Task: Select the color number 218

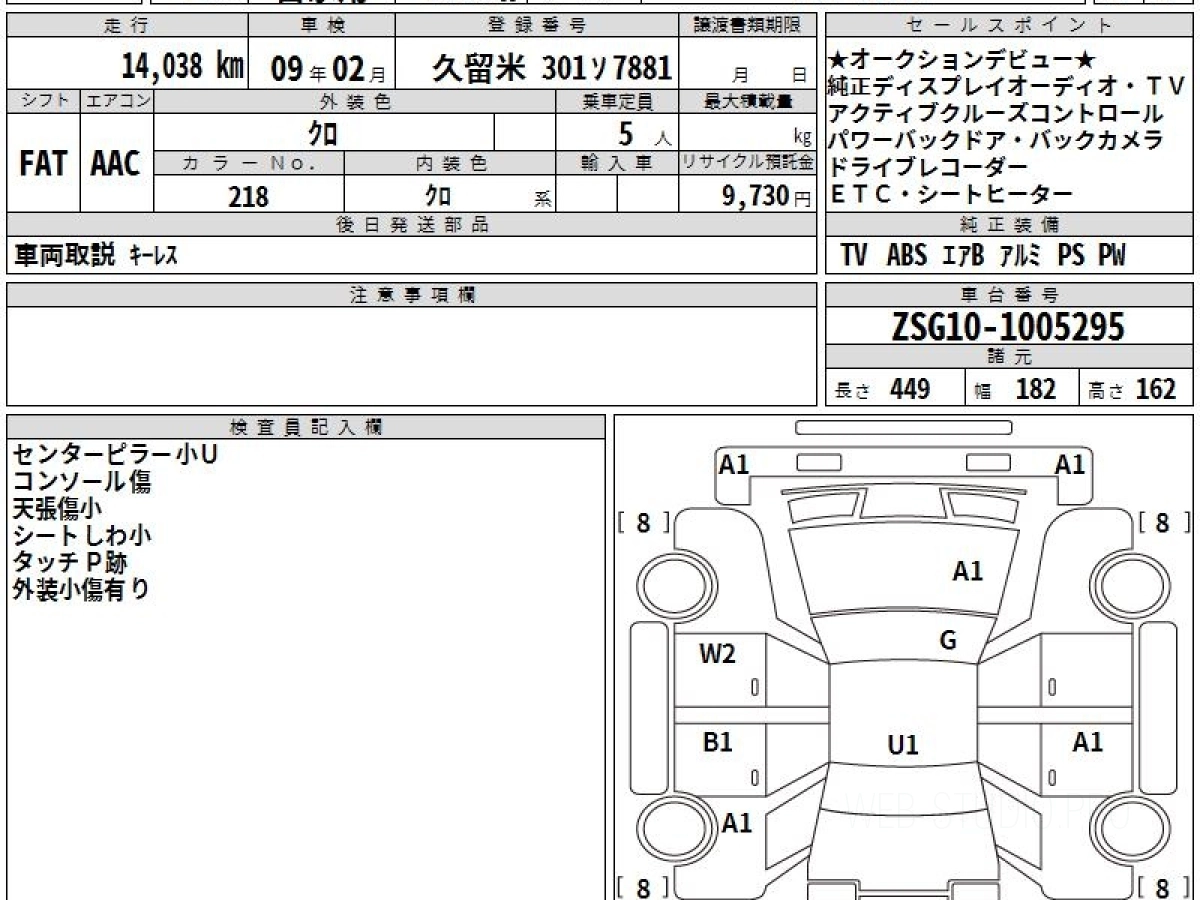Action: [x=248, y=196]
